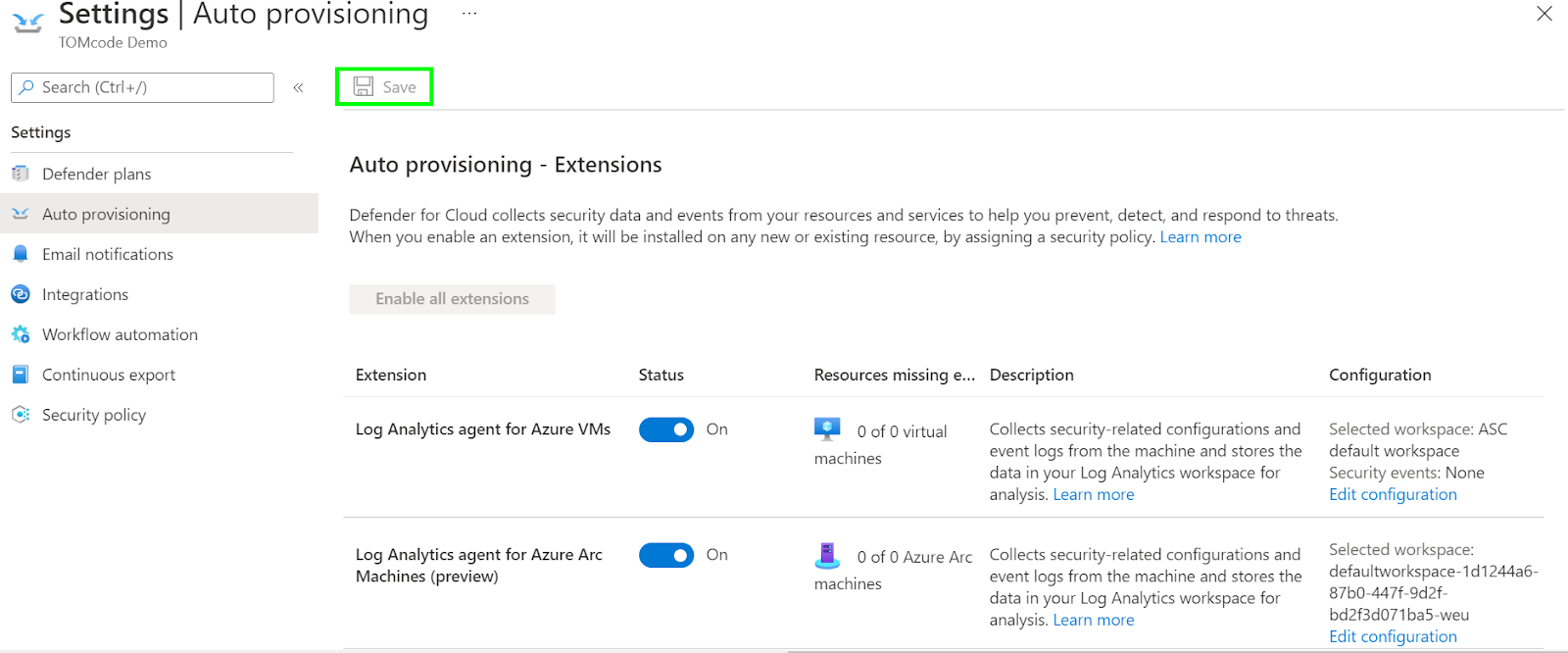This screenshot has width=1568, height=653.
Task: Click the virtual machines resource icon
Action: click(827, 429)
